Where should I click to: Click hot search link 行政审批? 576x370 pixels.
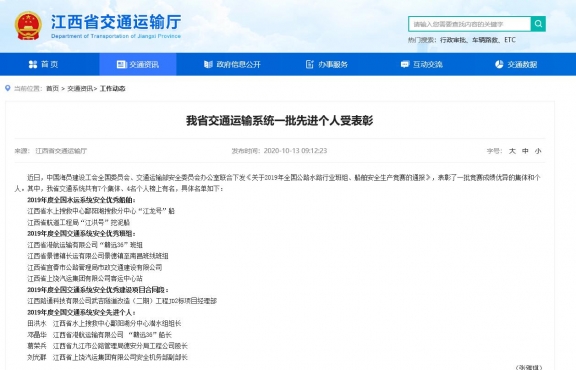tap(453, 40)
